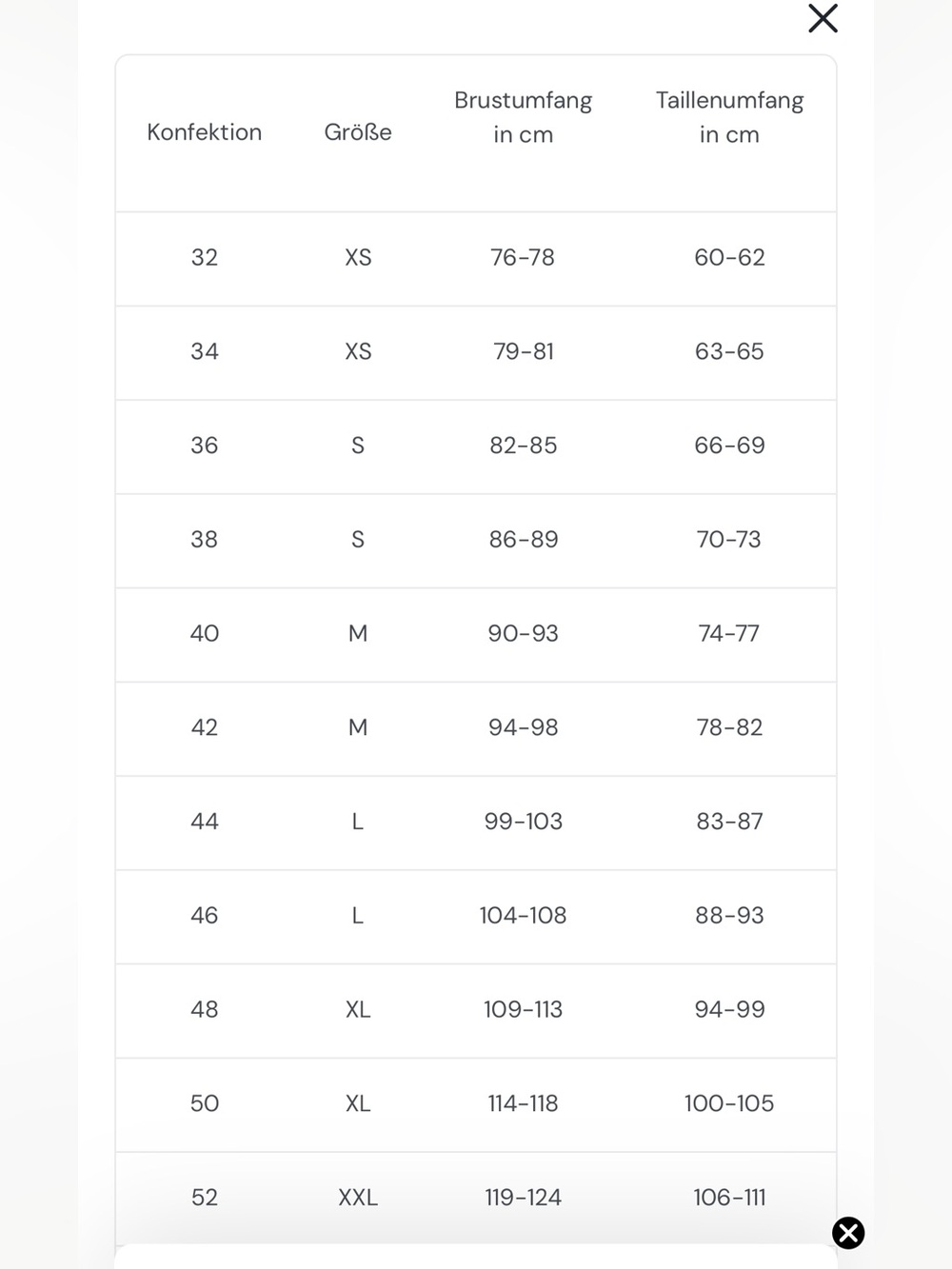The image size is (952, 1269).
Task: Tap the black circular X icon at bottom
Action: coord(848,1233)
